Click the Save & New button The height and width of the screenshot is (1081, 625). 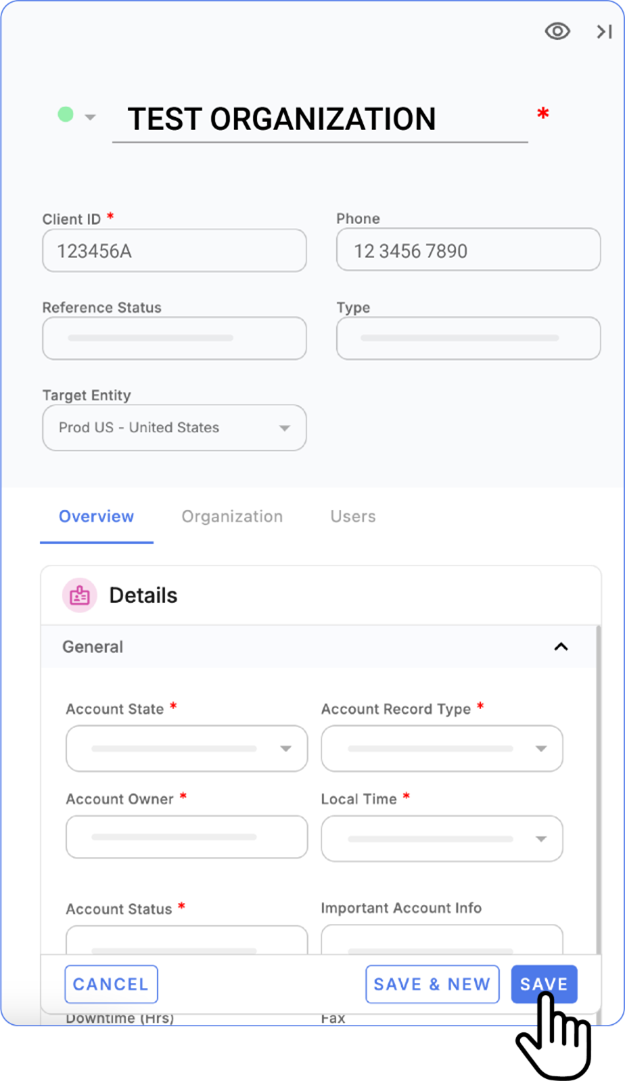point(432,984)
